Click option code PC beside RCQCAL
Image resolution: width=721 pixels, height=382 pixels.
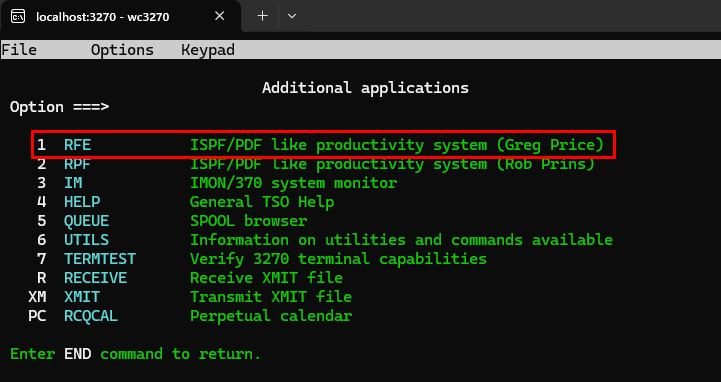(37, 316)
